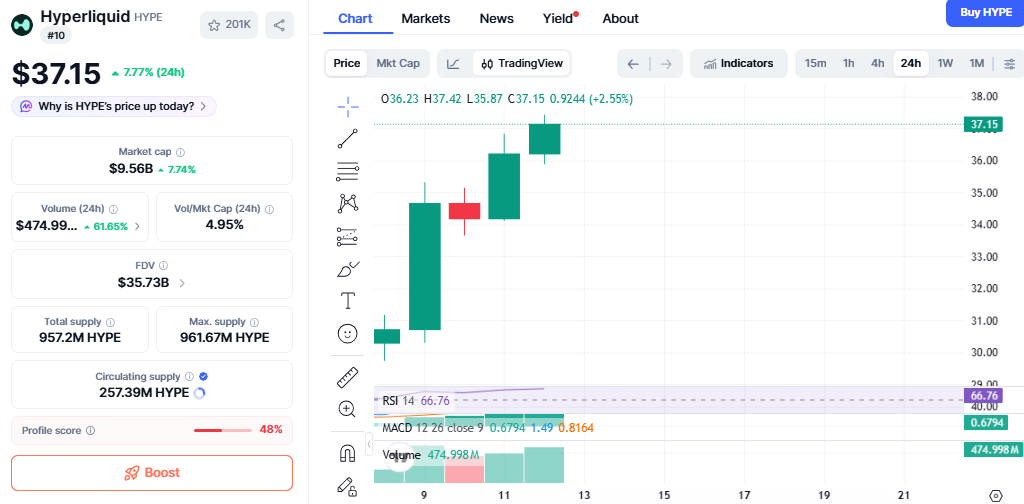Switch chart to Mkt Cap
1024x504 pixels.
tap(397, 63)
